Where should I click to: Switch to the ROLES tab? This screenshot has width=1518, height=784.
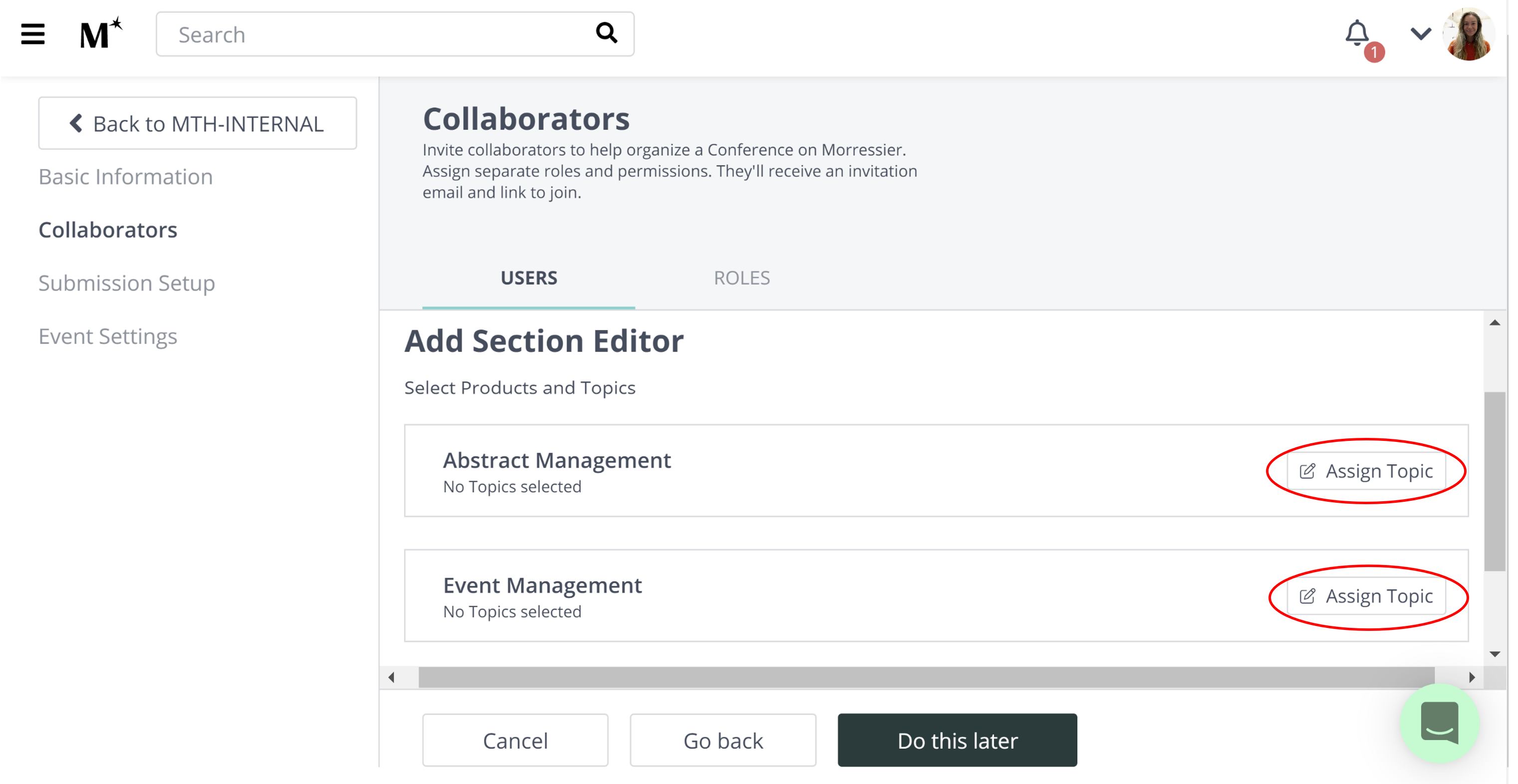[742, 277]
